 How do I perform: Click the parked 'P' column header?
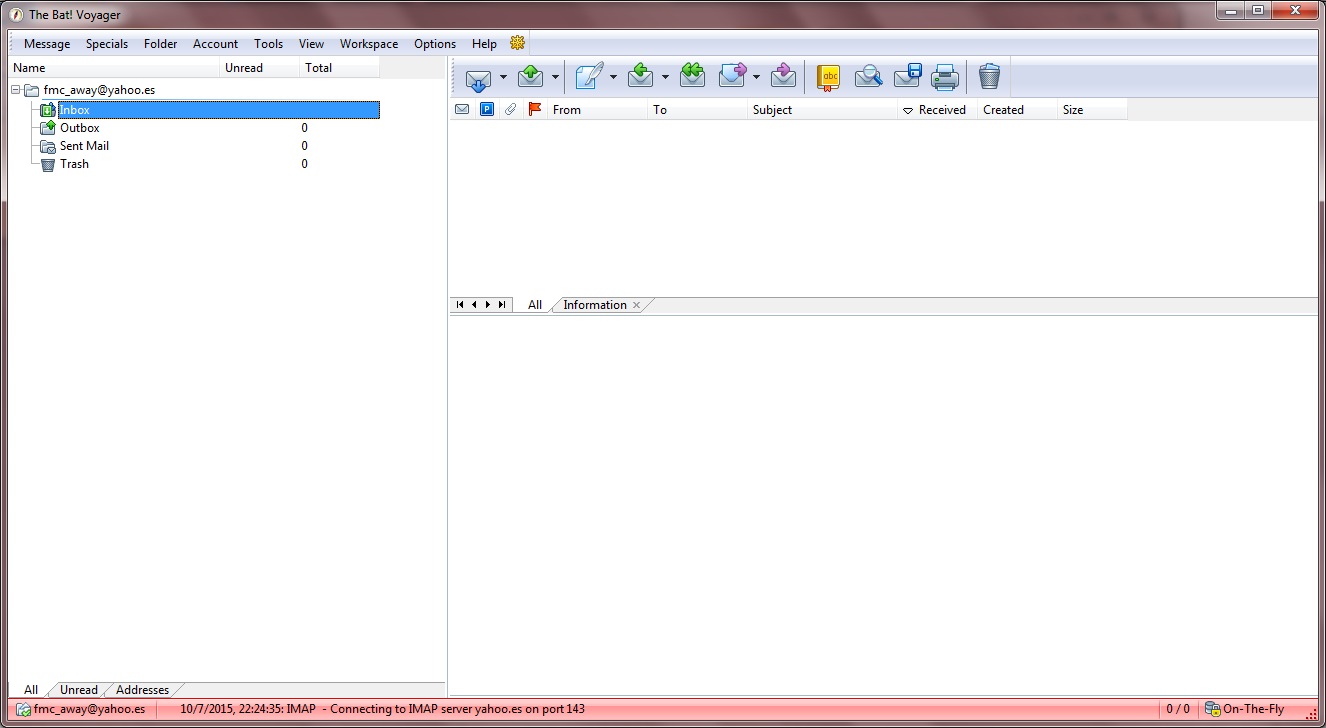pyautogui.click(x=487, y=110)
